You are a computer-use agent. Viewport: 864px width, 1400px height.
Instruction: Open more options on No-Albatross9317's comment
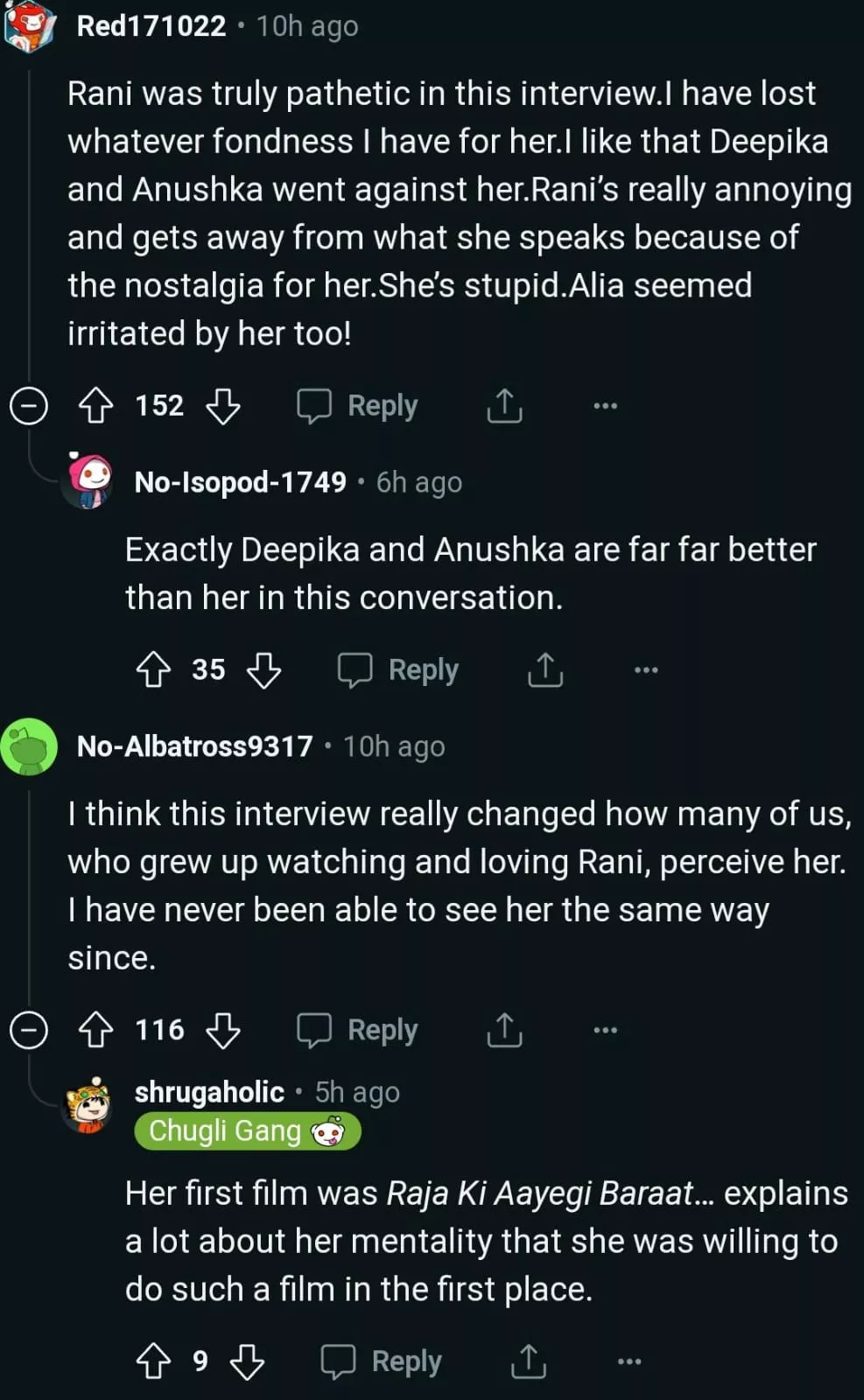point(605,1030)
